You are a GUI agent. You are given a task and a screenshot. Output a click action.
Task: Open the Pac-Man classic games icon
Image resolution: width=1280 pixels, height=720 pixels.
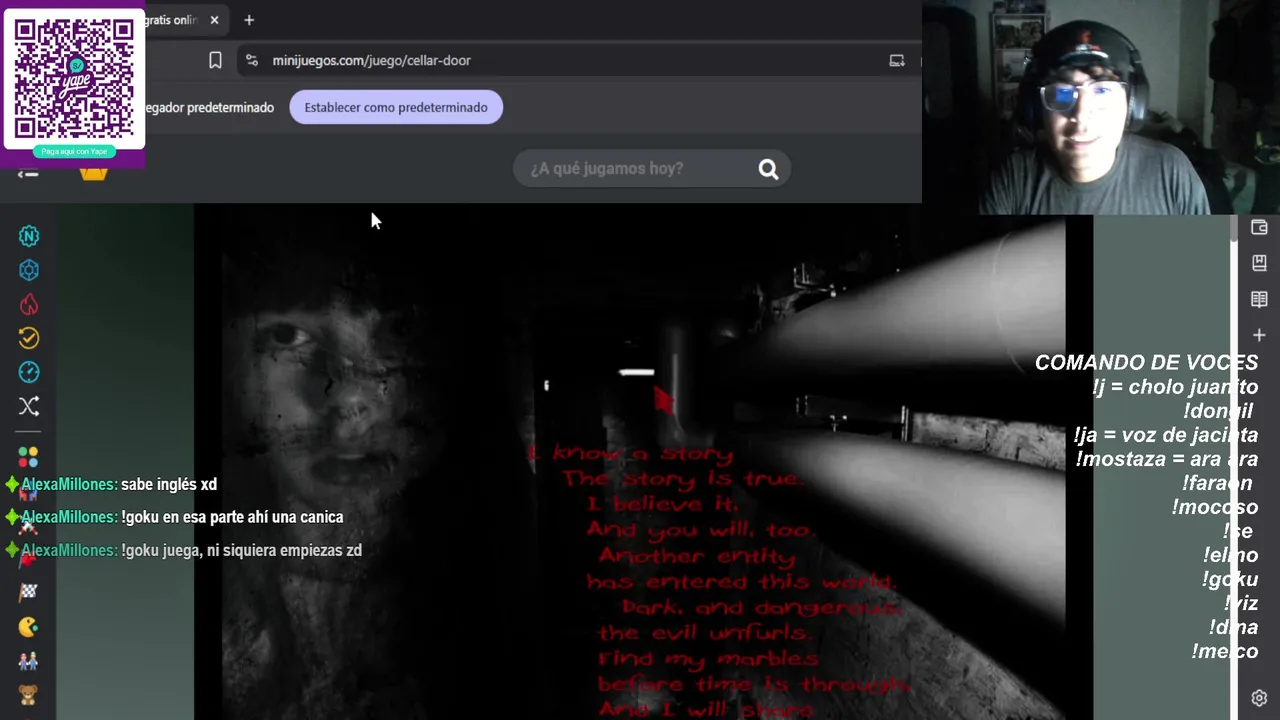pos(28,627)
